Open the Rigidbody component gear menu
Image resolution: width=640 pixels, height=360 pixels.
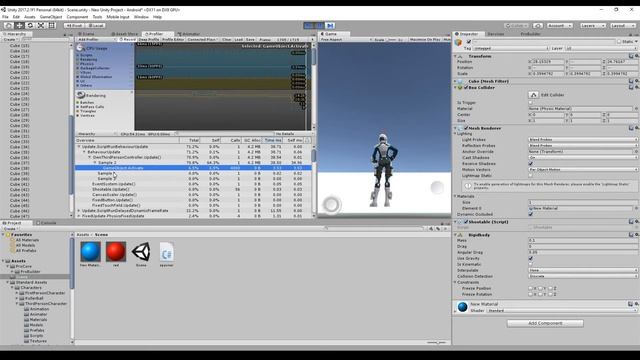pyautogui.click(x=636, y=235)
